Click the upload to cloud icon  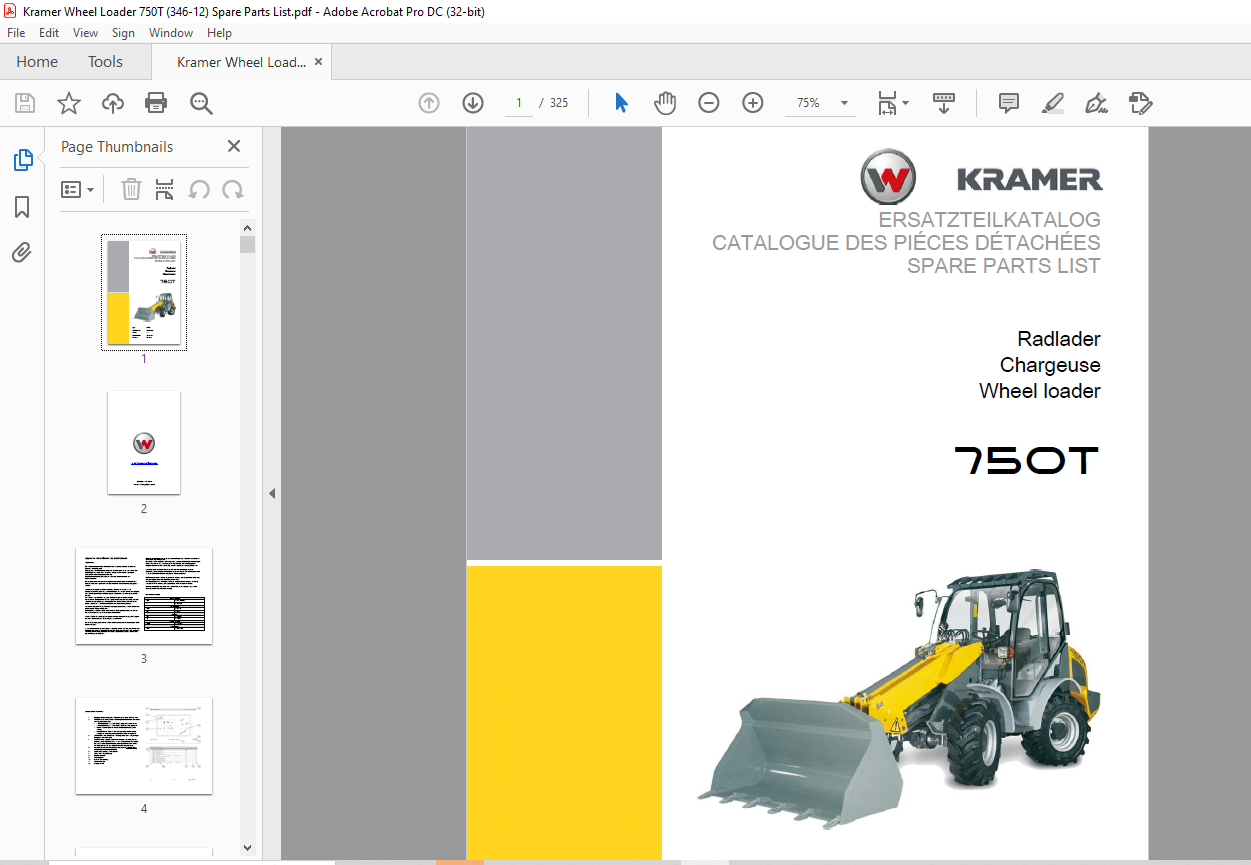point(113,103)
